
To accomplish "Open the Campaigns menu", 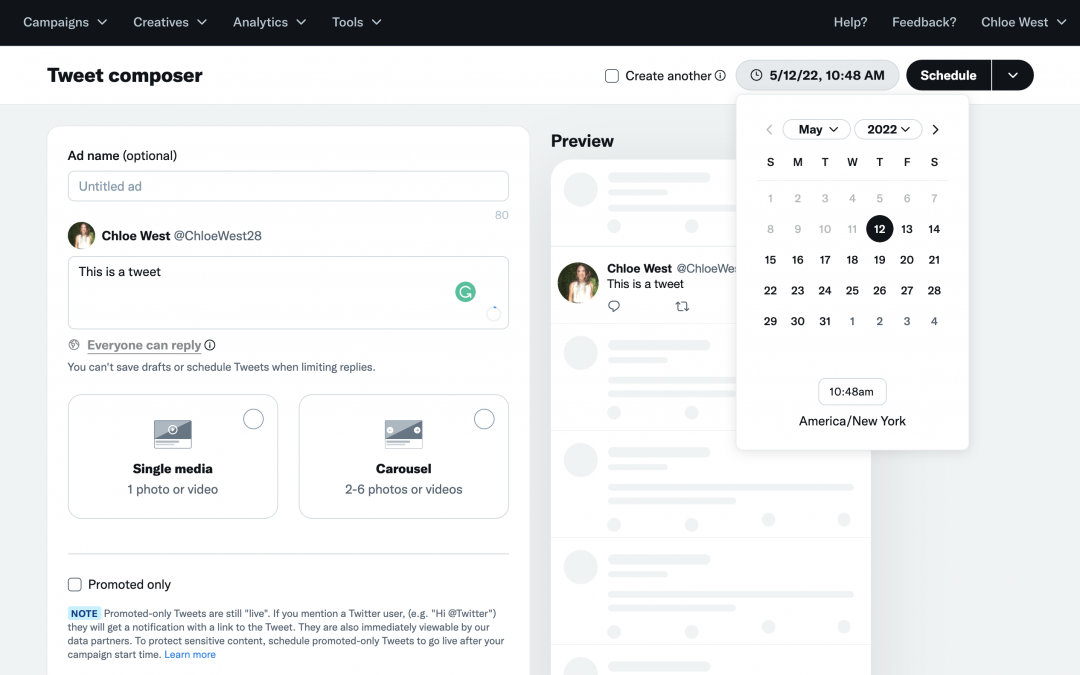I will pos(65,22).
